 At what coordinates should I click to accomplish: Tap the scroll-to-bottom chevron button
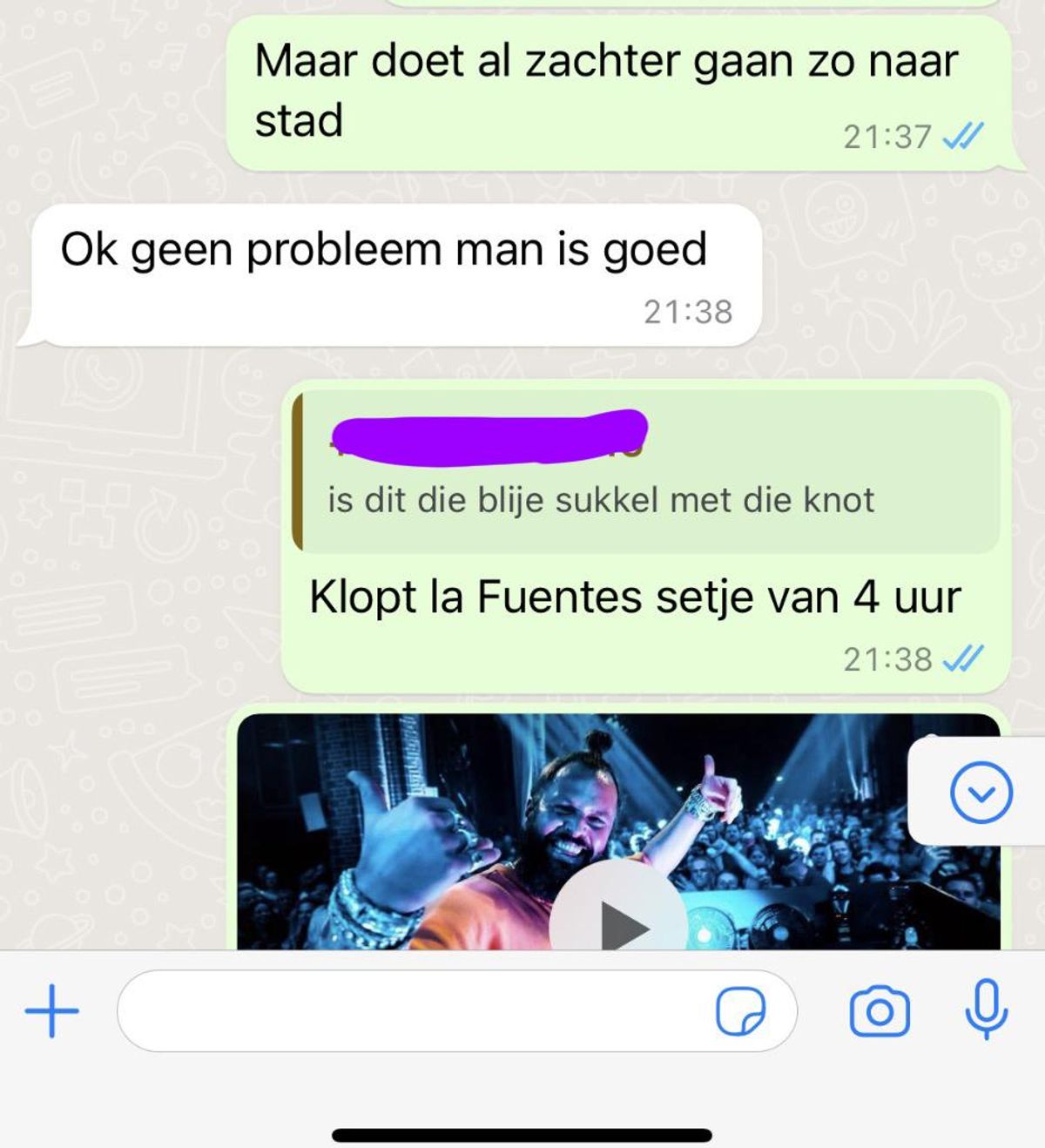(981, 793)
